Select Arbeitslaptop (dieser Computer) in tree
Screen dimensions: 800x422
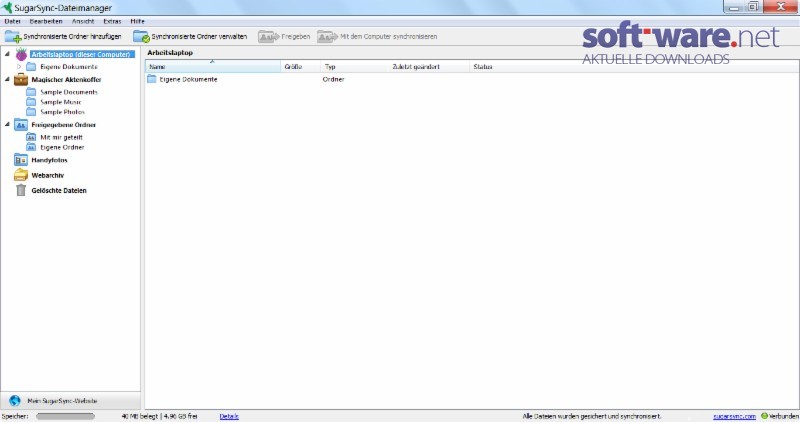coord(81,54)
